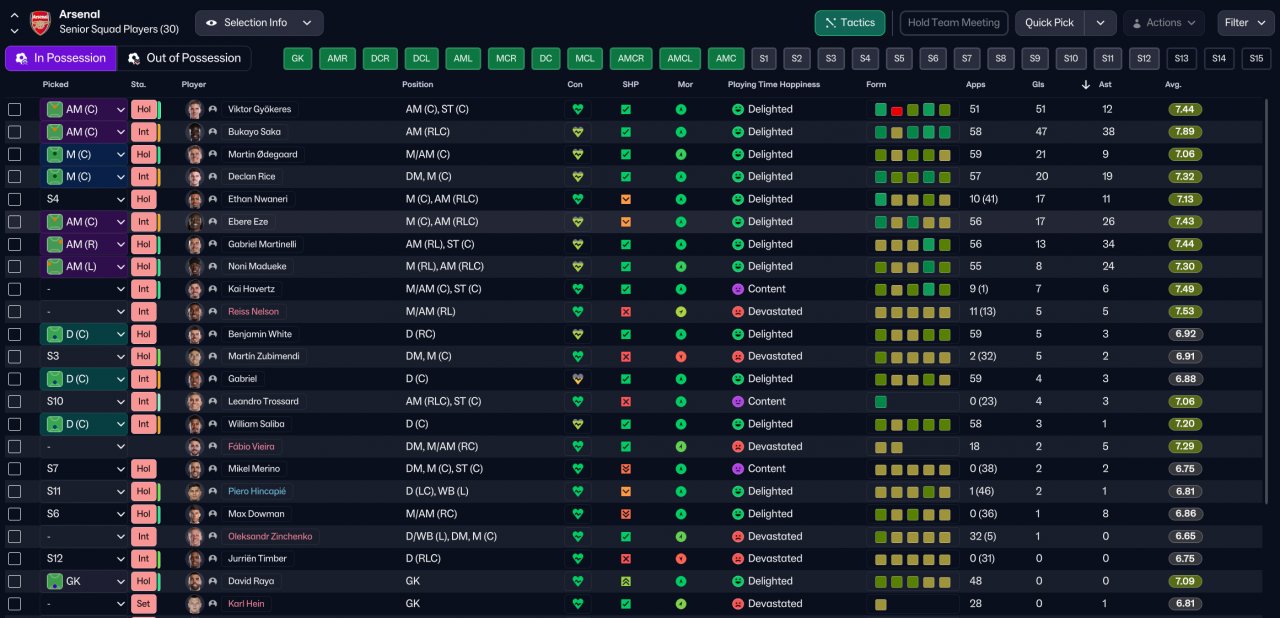Switch to the Out of Possession tab

tap(184, 58)
